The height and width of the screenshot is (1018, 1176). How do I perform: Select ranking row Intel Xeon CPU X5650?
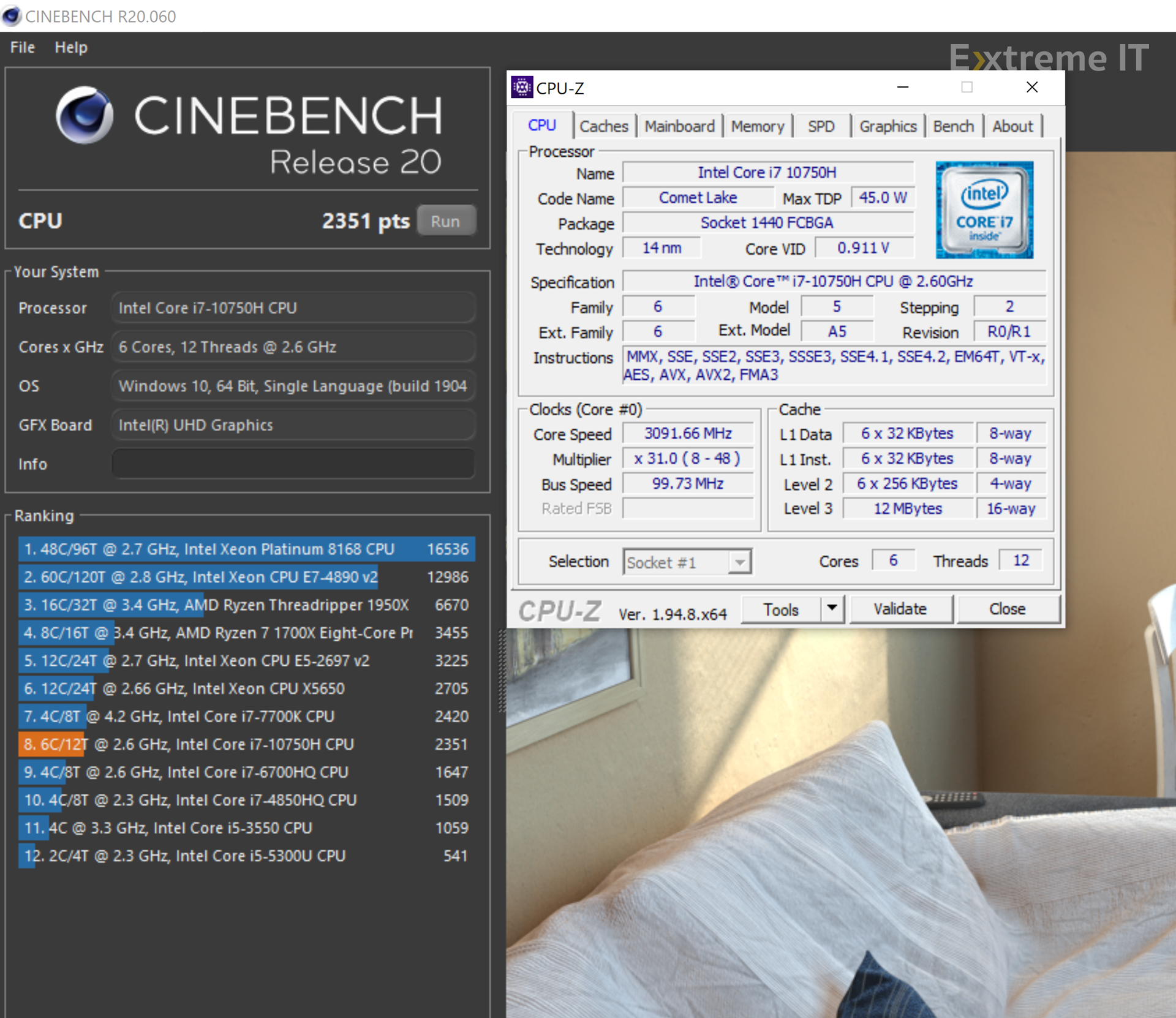[247, 688]
